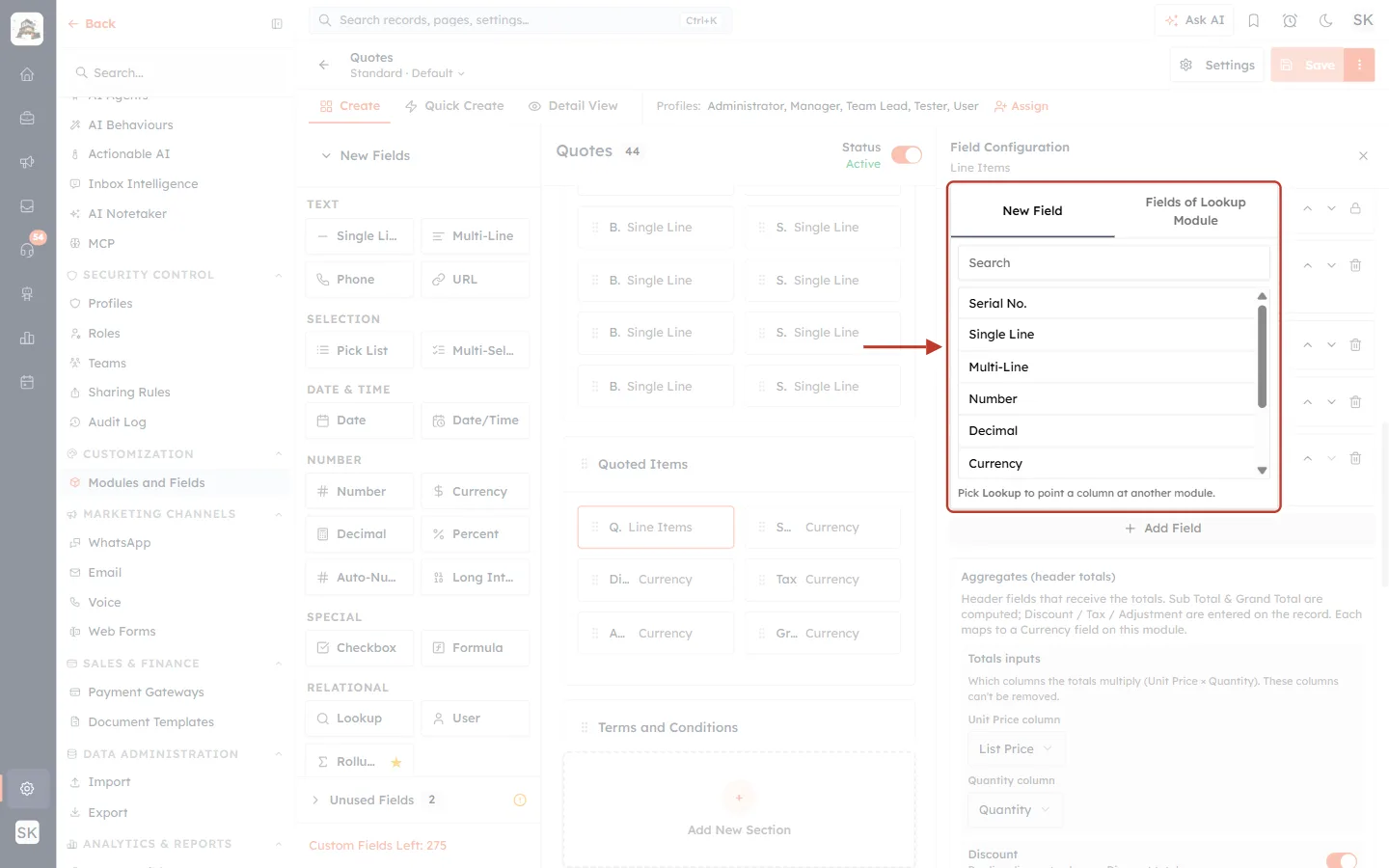Open the Quick Create tab
1389x868 pixels.
point(454,106)
